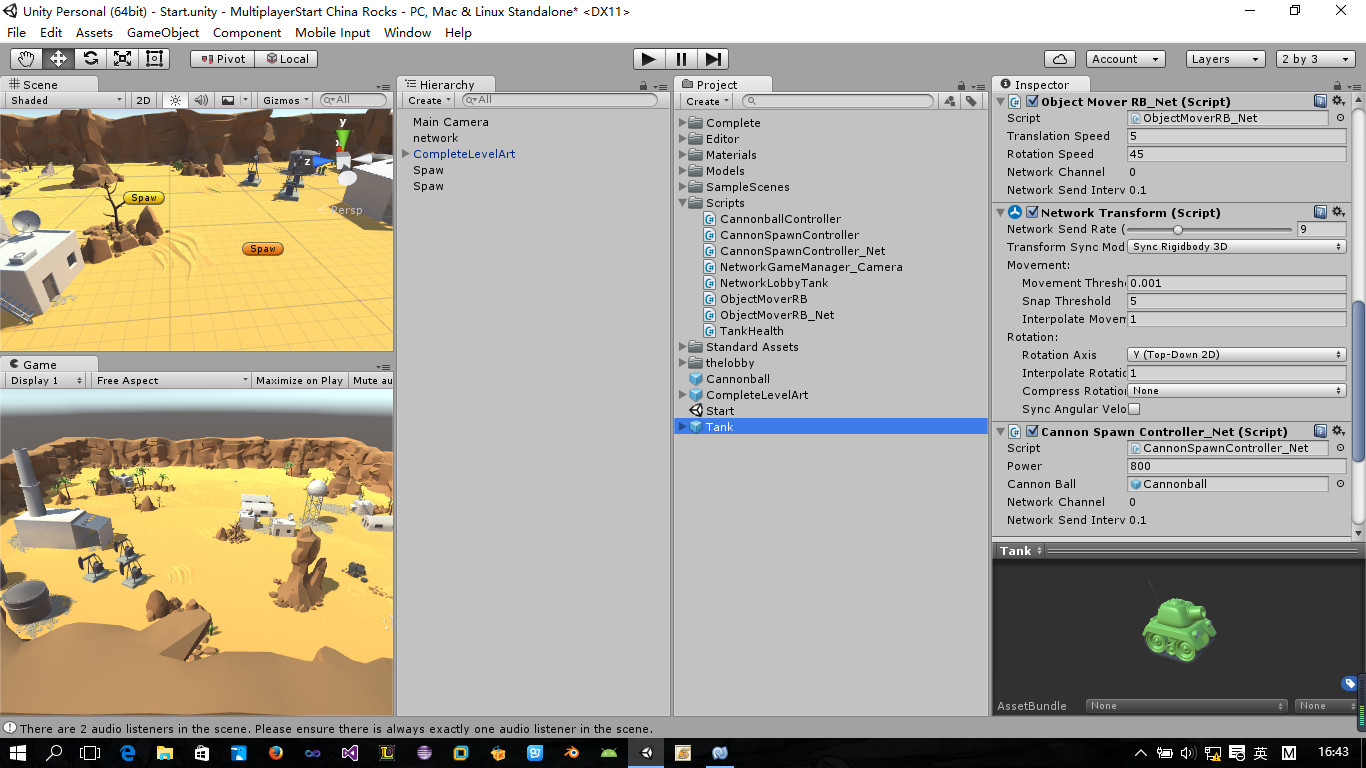Click the Local toggle button
Image resolution: width=1366 pixels, height=768 pixels.
coord(286,59)
